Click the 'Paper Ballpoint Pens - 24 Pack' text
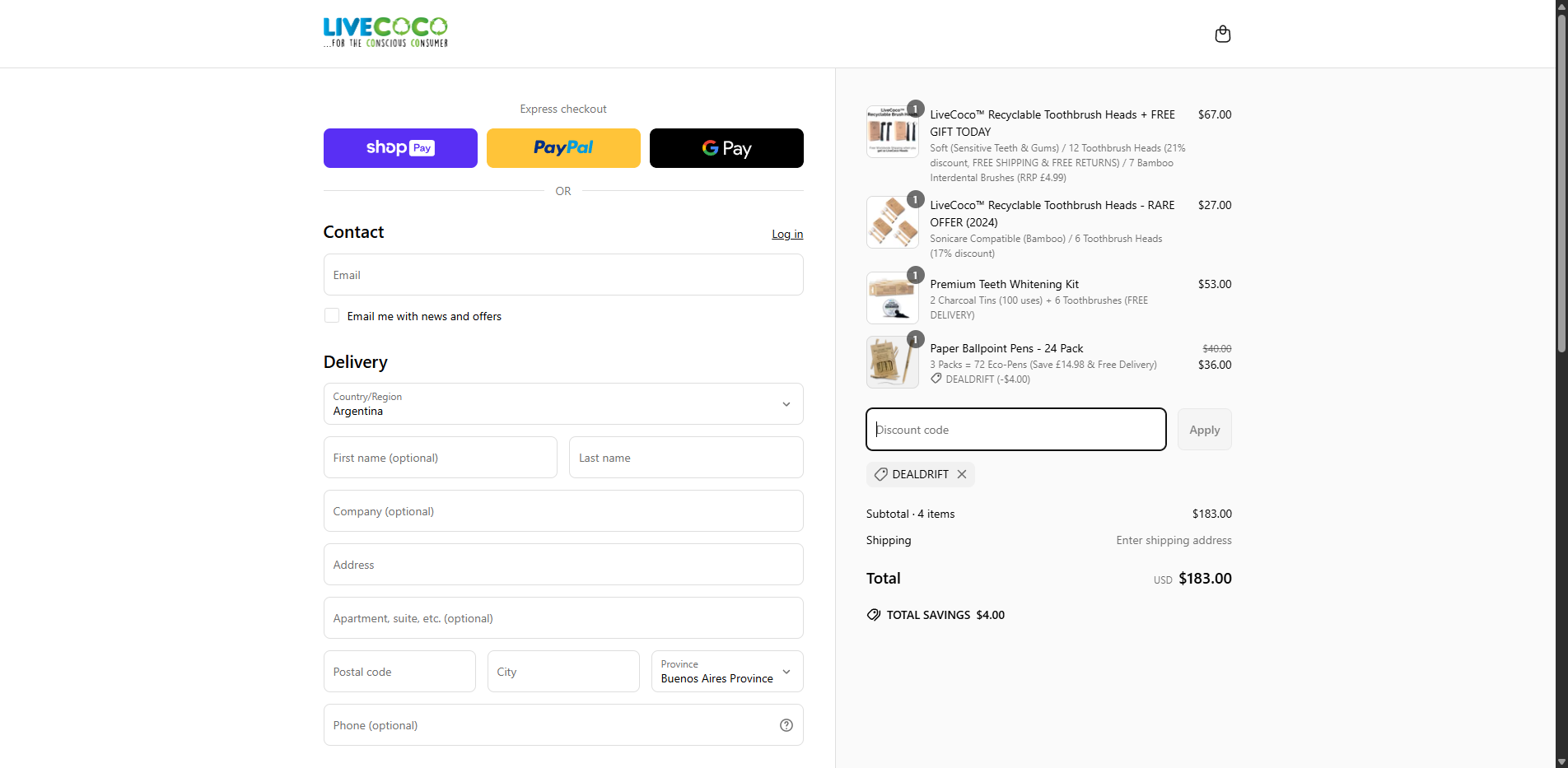This screenshot has height=768, width=1568. tap(1006, 348)
